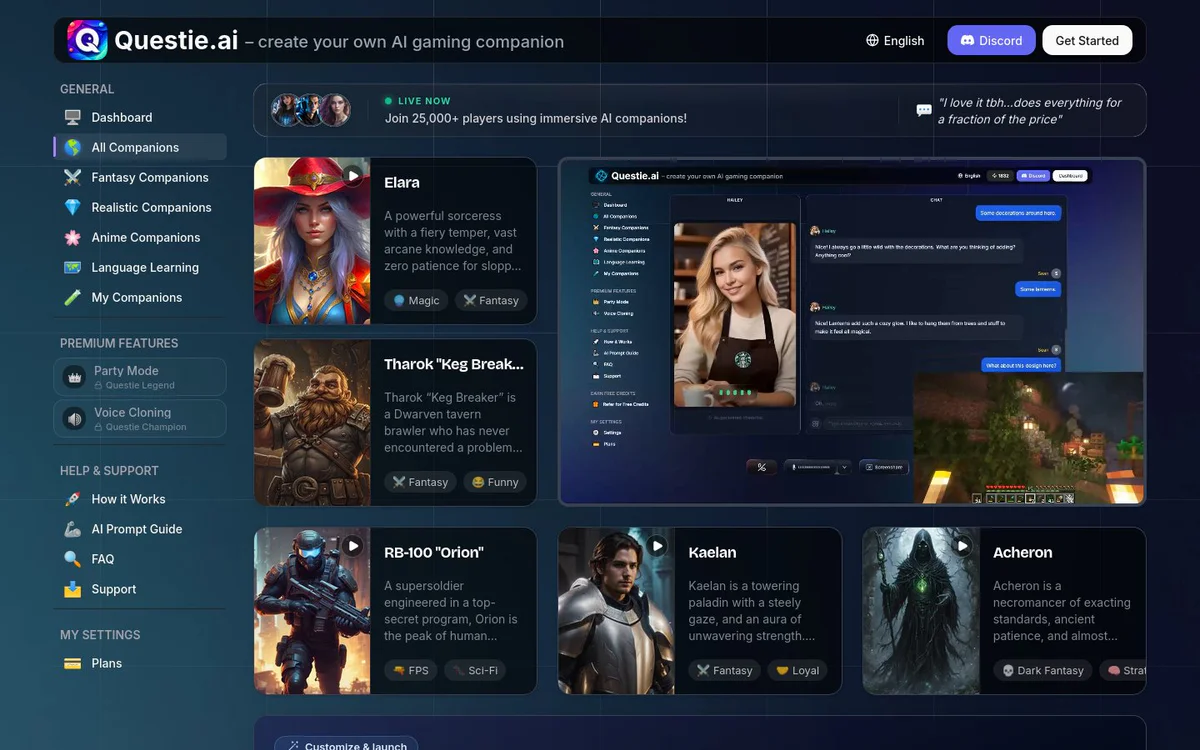Open Kaelan's paladin portrait
The height and width of the screenshot is (750, 1200).
click(x=617, y=611)
